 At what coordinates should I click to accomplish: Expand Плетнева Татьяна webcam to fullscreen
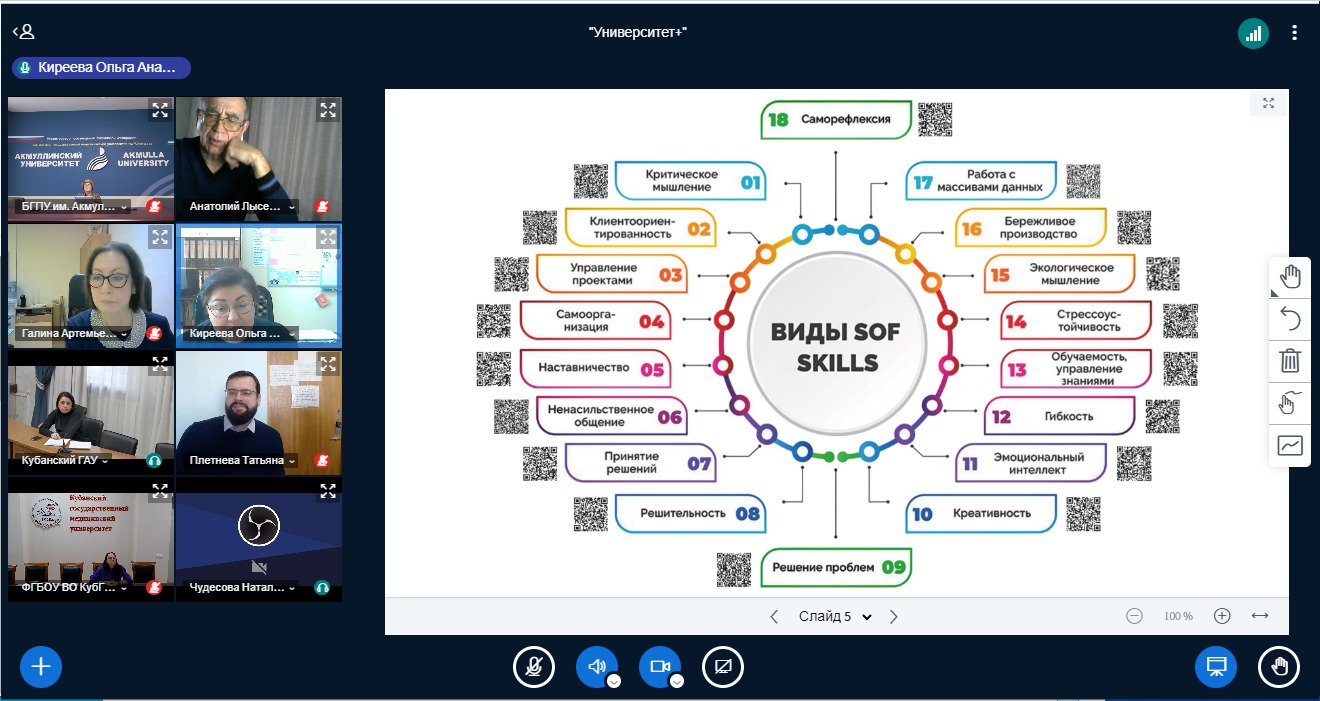[328, 364]
